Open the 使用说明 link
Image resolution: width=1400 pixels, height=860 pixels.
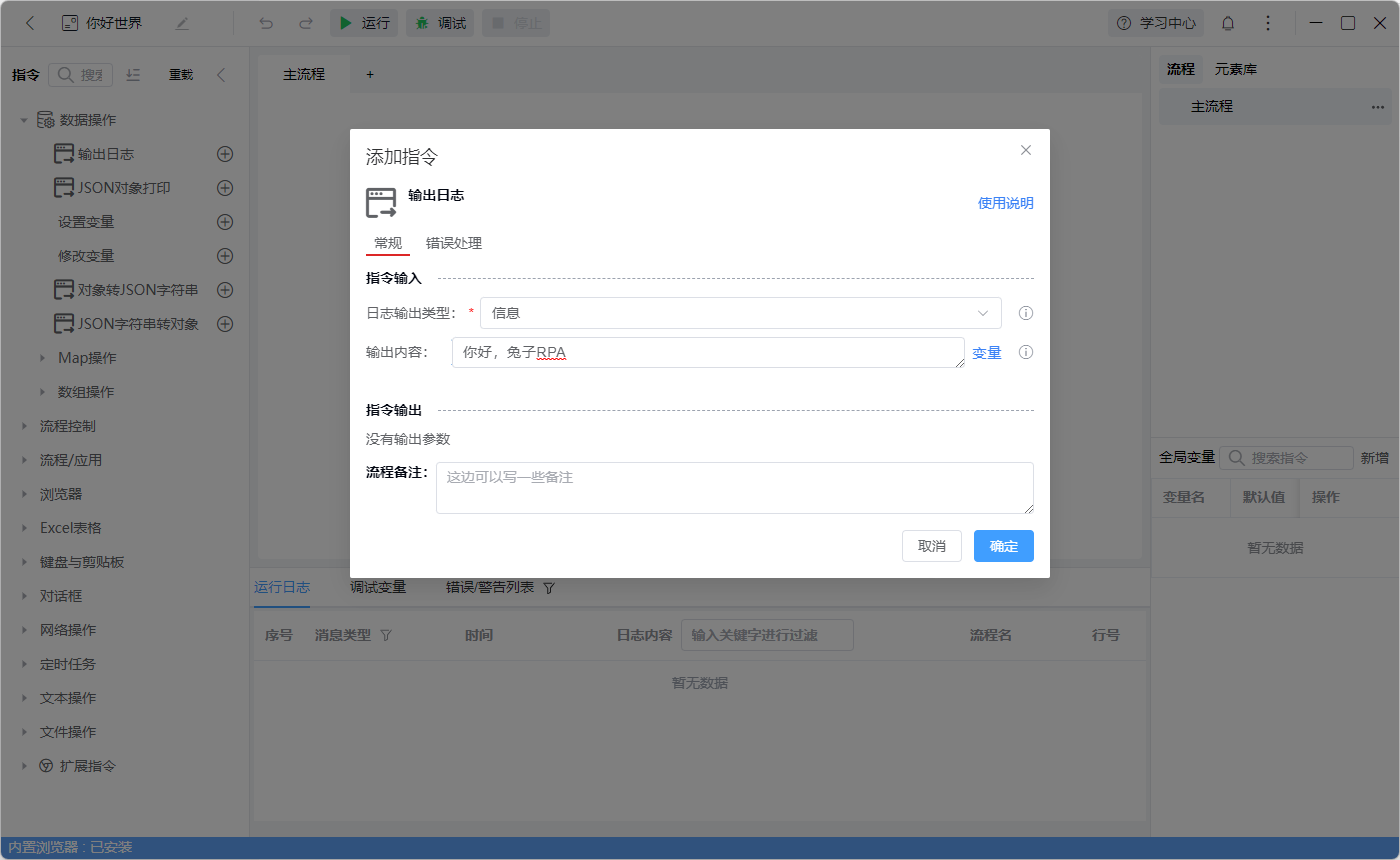pos(1005,203)
